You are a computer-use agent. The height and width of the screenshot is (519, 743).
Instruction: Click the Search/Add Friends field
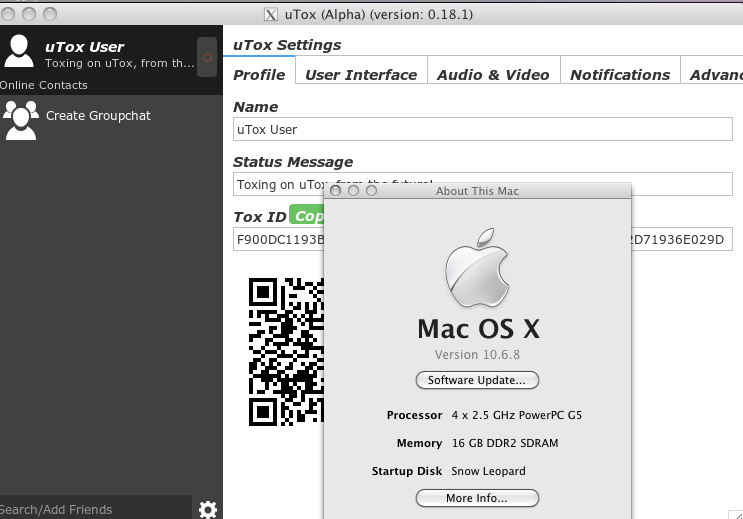pos(95,509)
